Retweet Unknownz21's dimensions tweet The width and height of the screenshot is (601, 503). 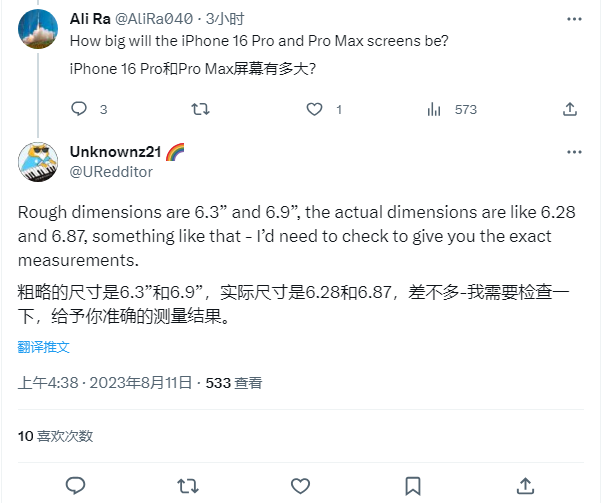[186, 485]
